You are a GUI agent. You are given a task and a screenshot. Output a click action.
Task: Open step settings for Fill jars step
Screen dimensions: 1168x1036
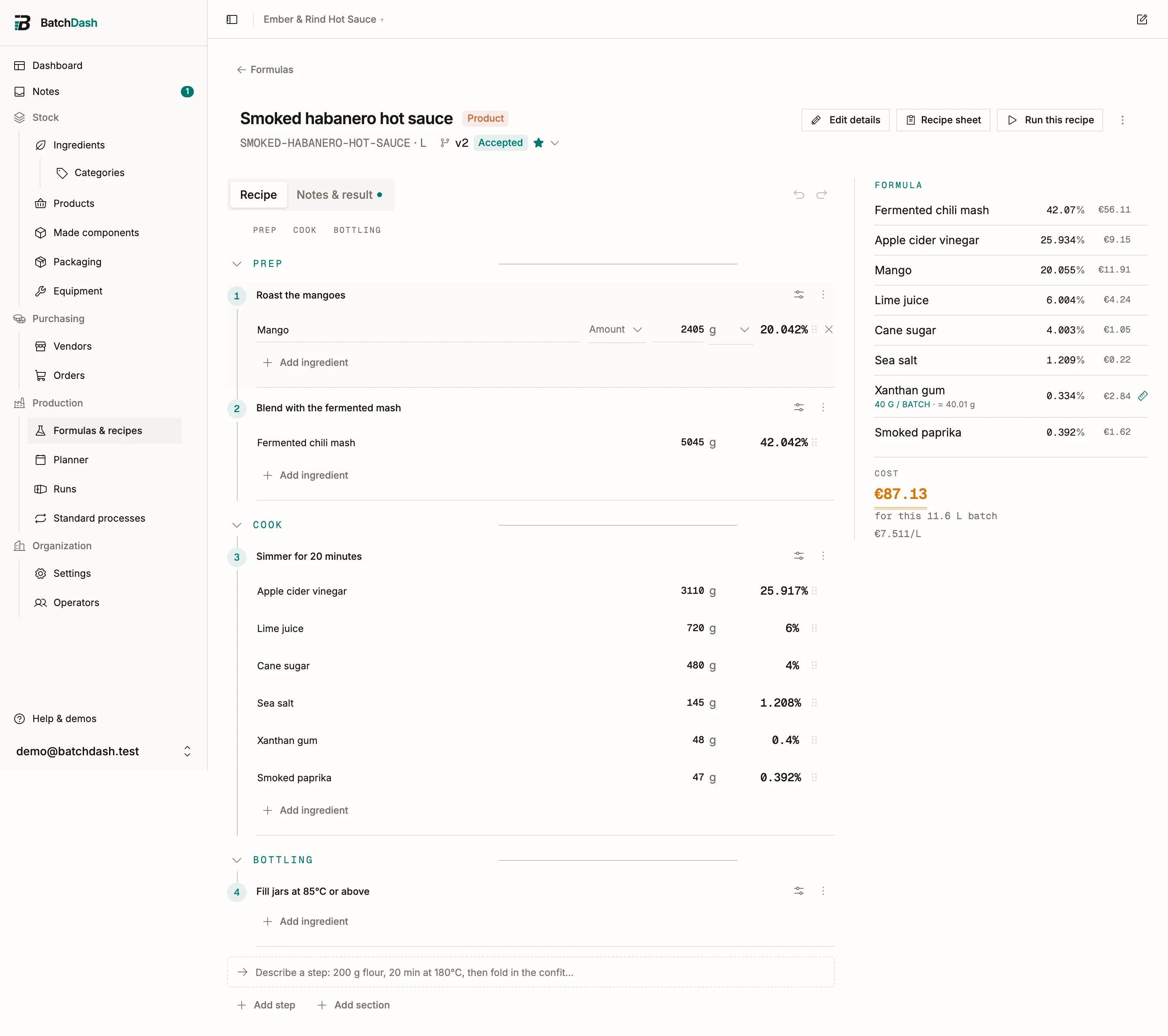coord(799,891)
